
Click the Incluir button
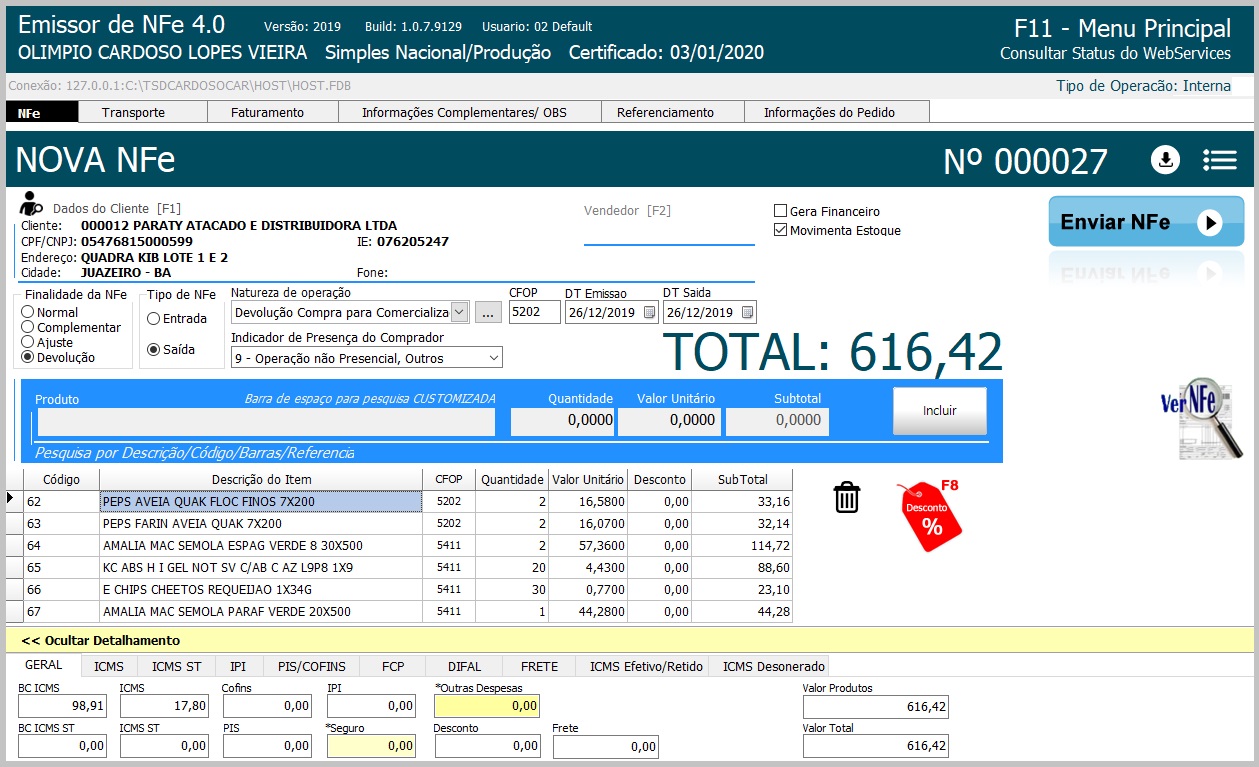pyautogui.click(x=940, y=410)
